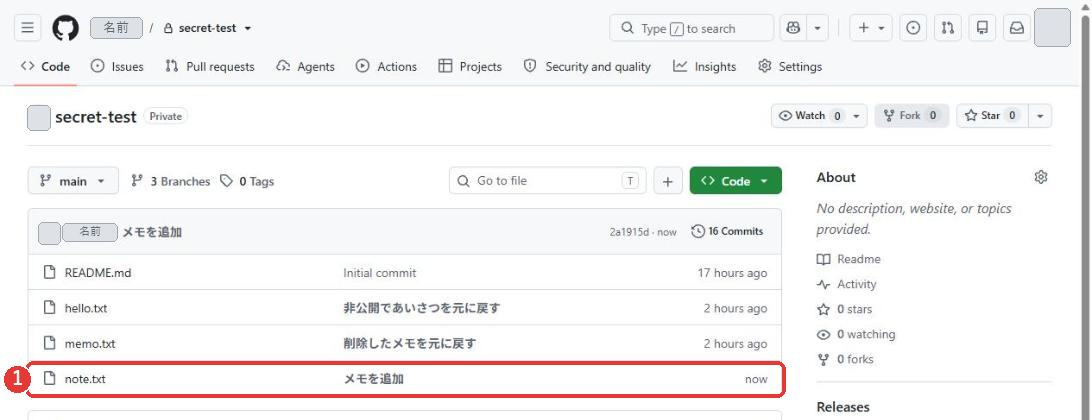
Task: Open the Activity link in About
Action: point(847,284)
